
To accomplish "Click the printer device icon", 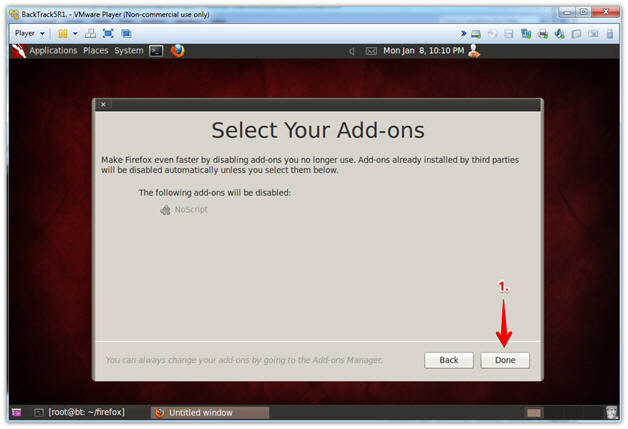I will tap(543, 34).
